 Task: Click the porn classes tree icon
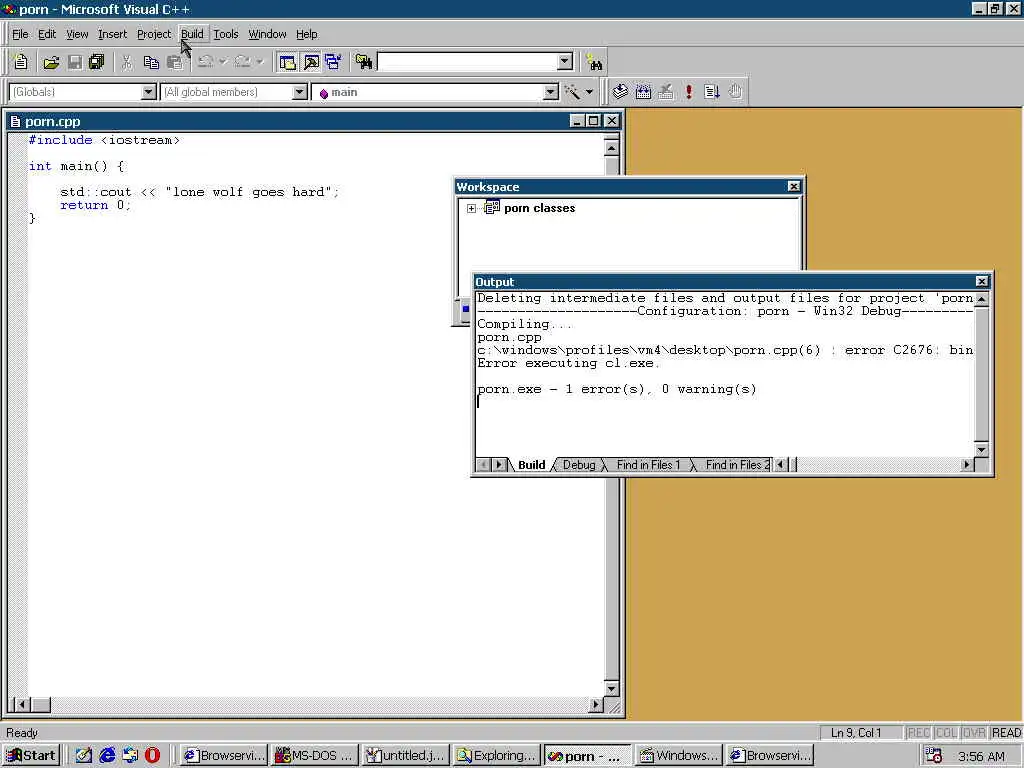492,208
